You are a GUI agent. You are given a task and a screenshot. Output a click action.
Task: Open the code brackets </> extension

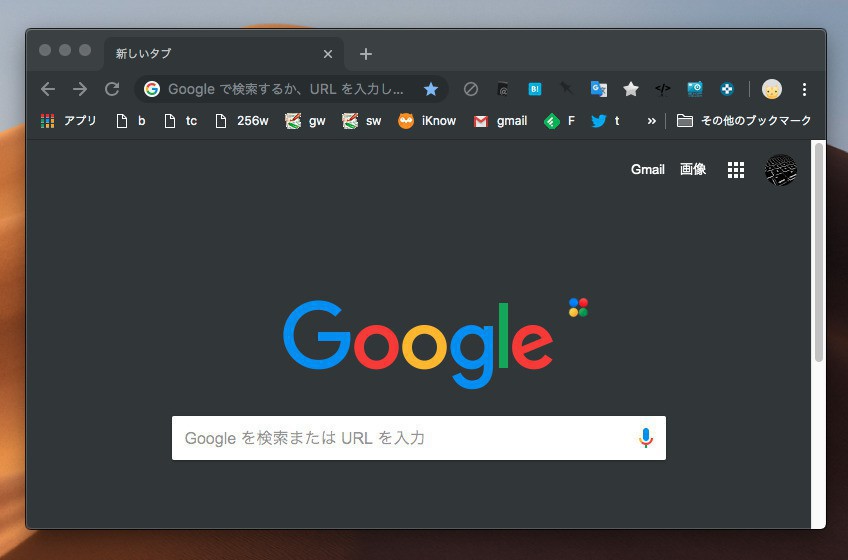pyautogui.click(x=662, y=89)
